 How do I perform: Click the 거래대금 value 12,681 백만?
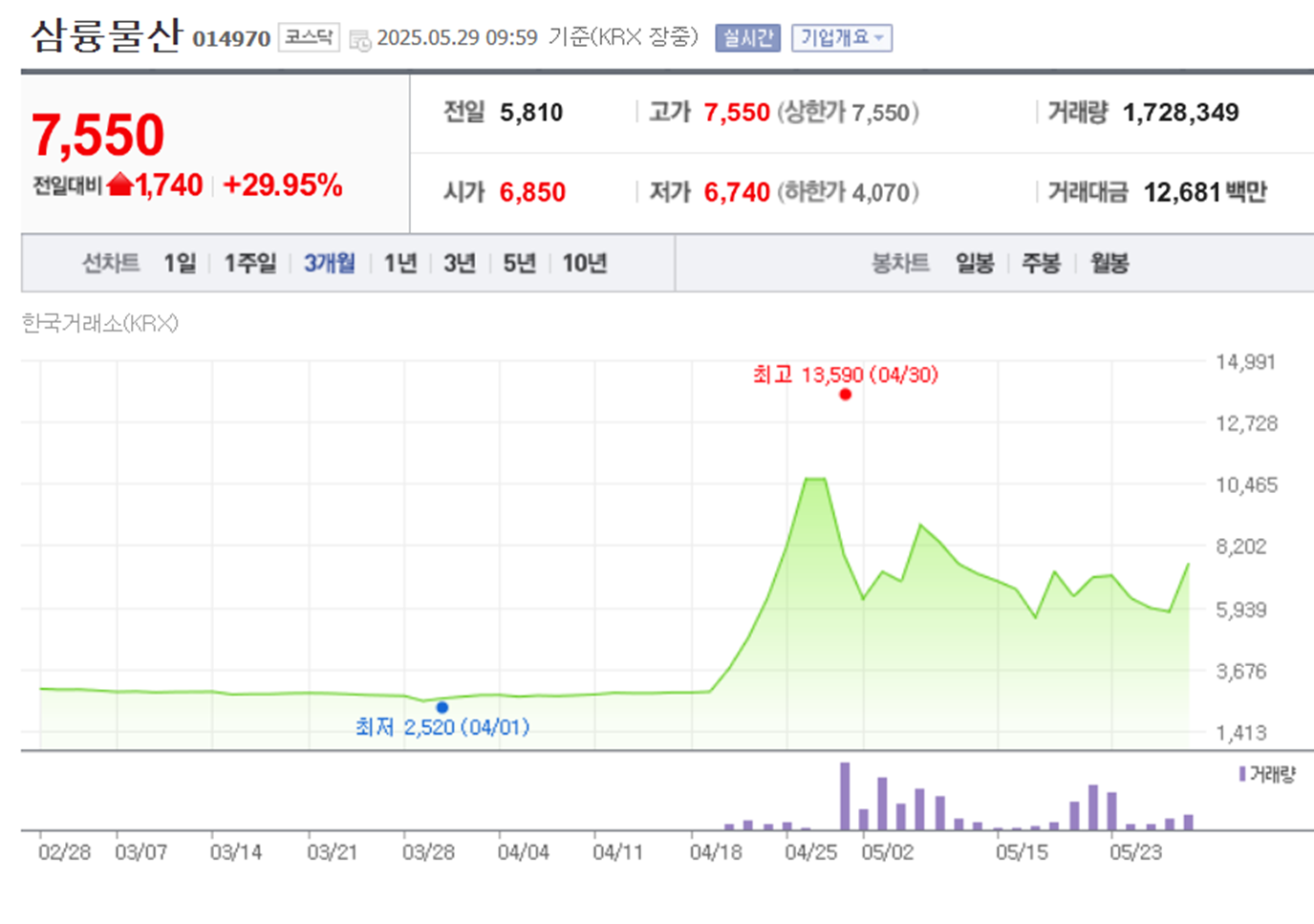[x=1204, y=192]
